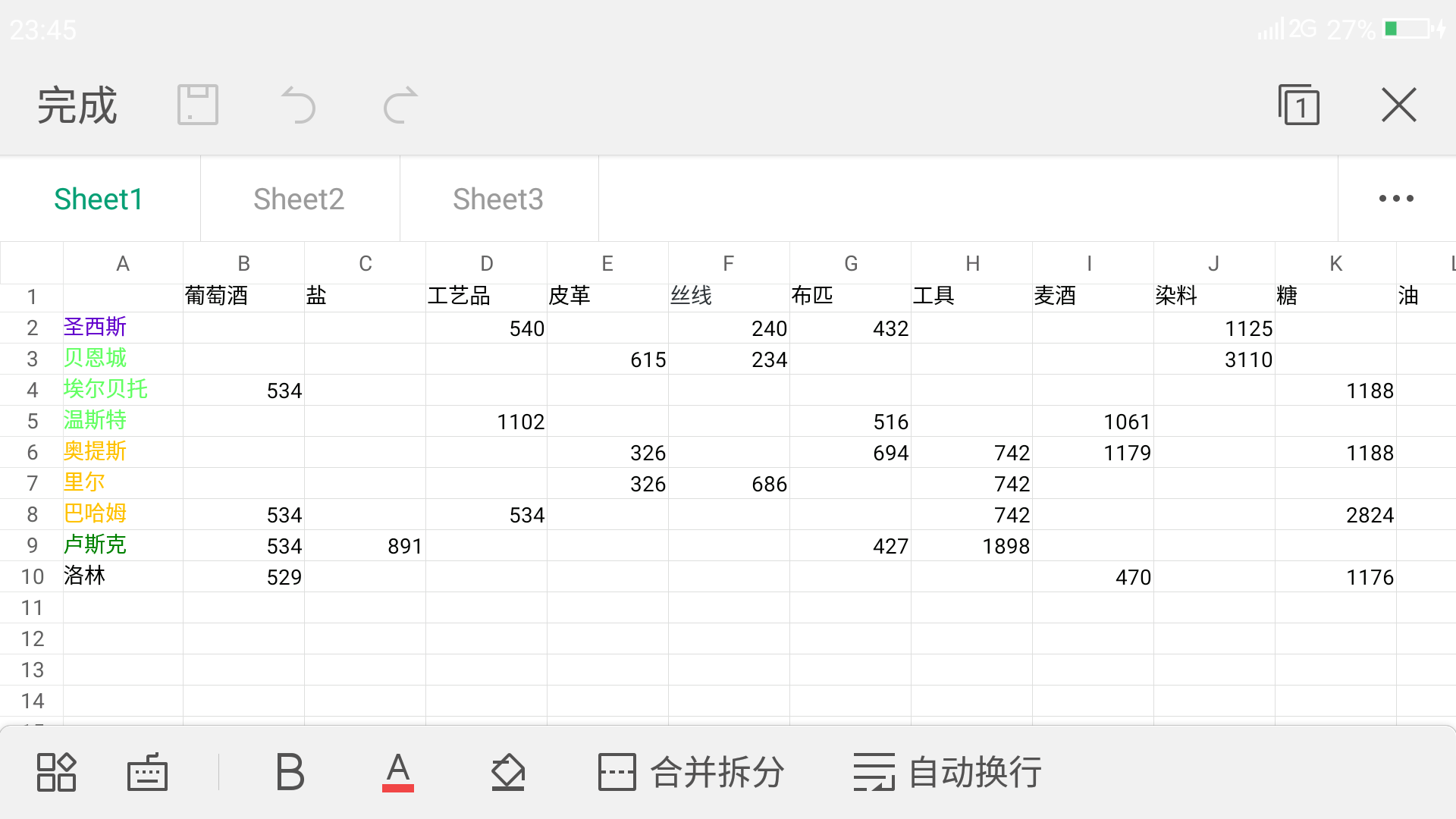Select the cell containing 1061
1456x819 pixels.
[1093, 421]
